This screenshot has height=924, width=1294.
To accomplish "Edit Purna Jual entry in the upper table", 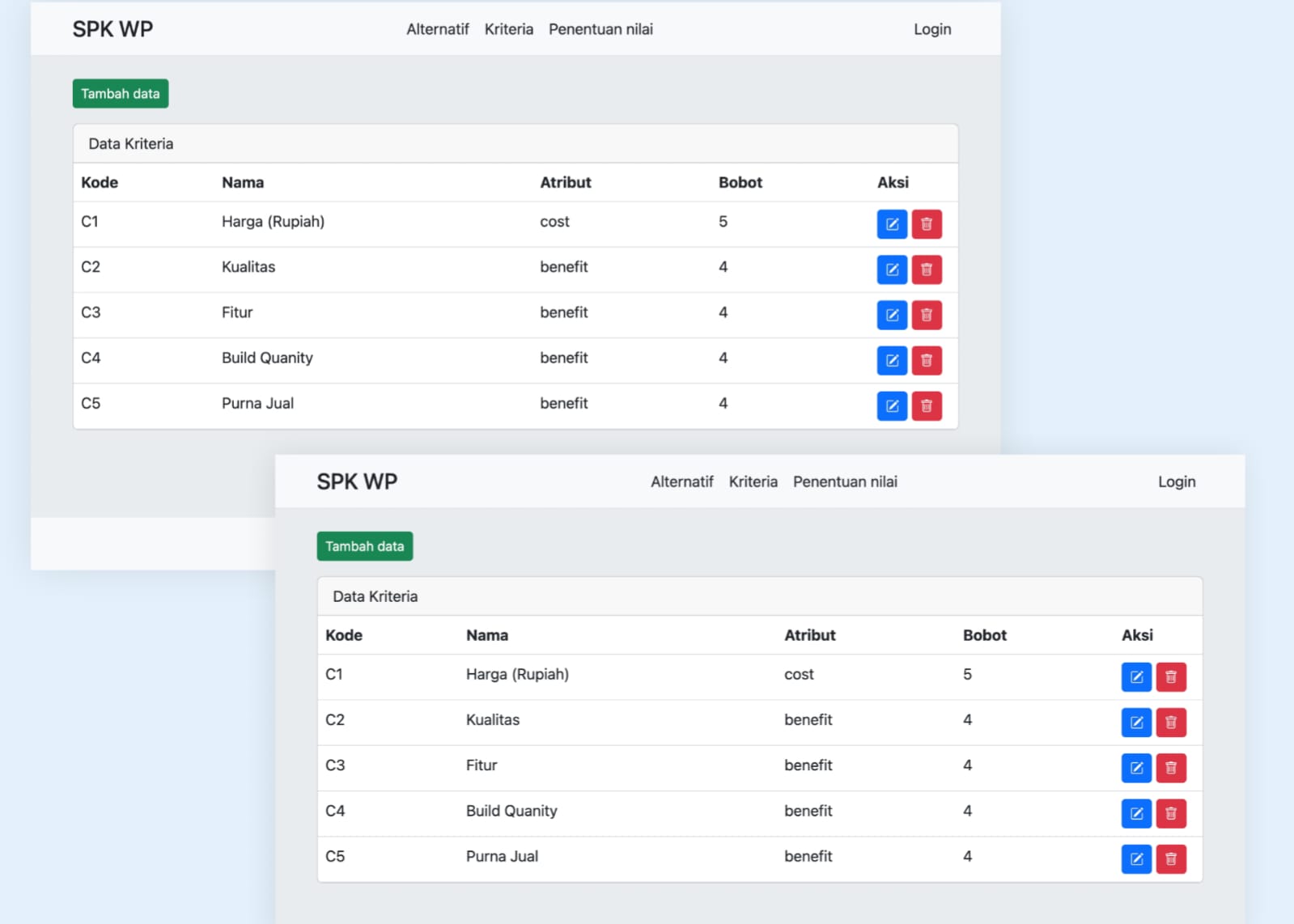I will click(891, 405).
